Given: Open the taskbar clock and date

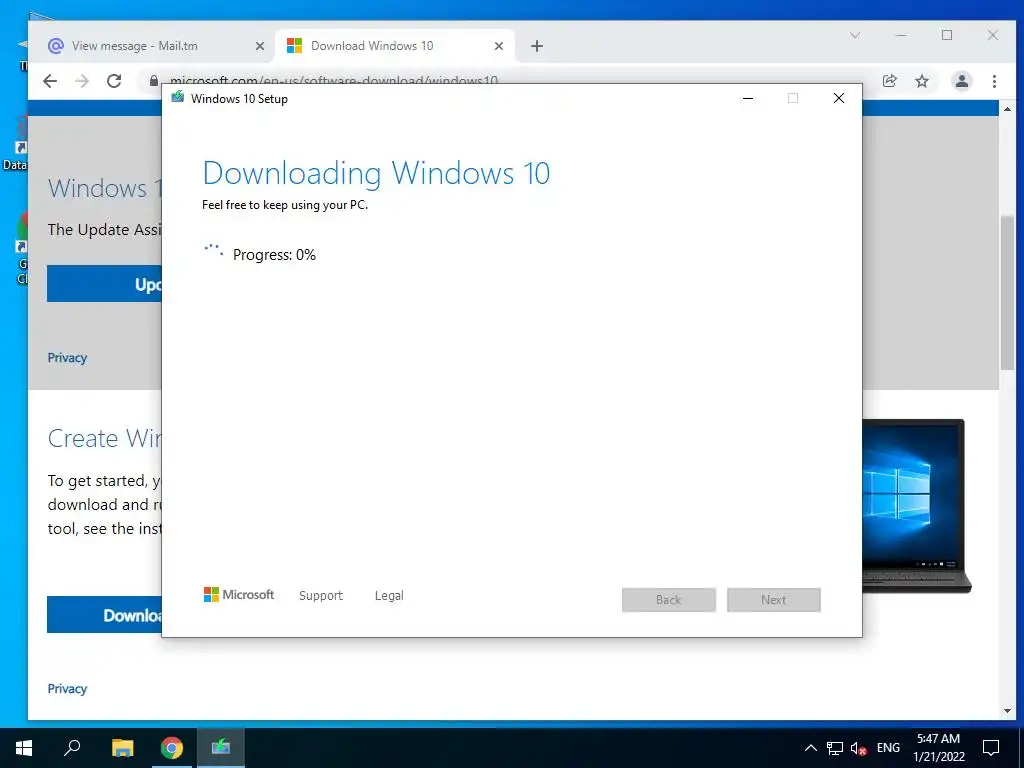Looking at the screenshot, I should pyautogui.click(x=938, y=748).
